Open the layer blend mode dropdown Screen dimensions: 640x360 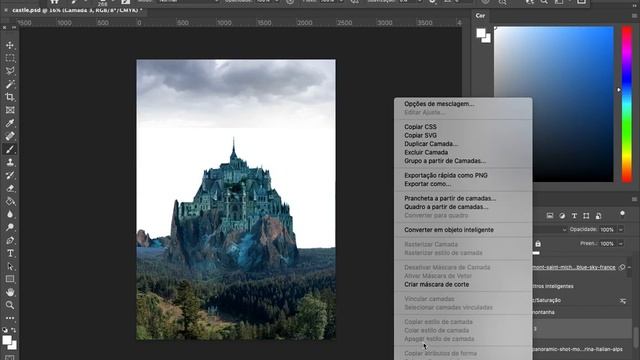[550, 229]
